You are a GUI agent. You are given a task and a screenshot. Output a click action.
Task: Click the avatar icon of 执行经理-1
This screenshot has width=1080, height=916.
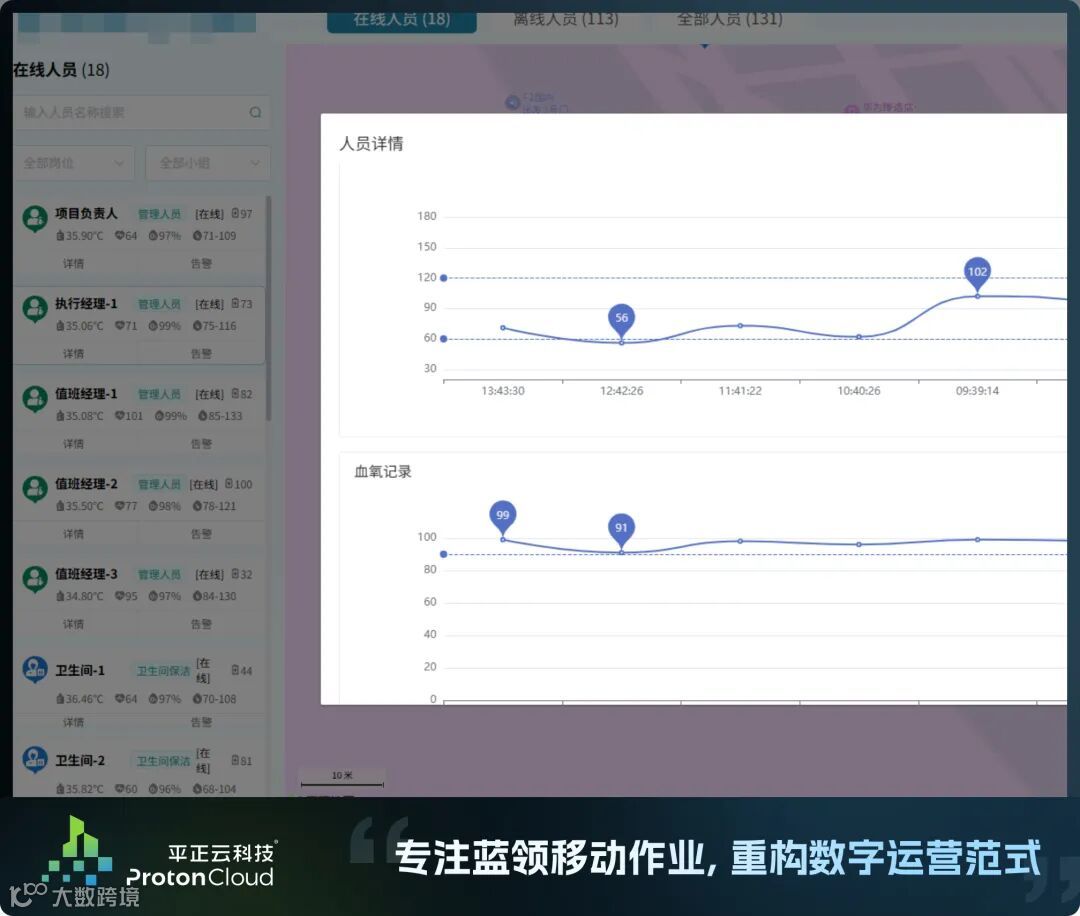pyautogui.click(x=34, y=309)
